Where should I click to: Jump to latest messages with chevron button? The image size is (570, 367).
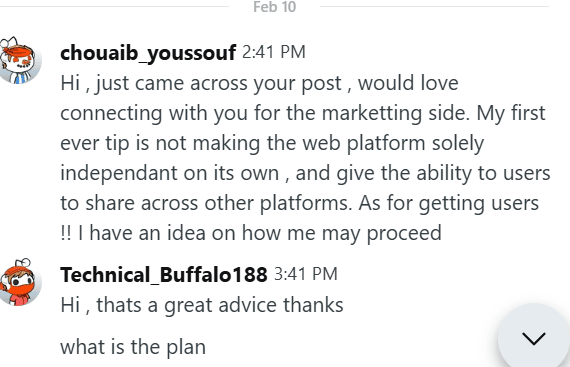pyautogui.click(x=534, y=339)
